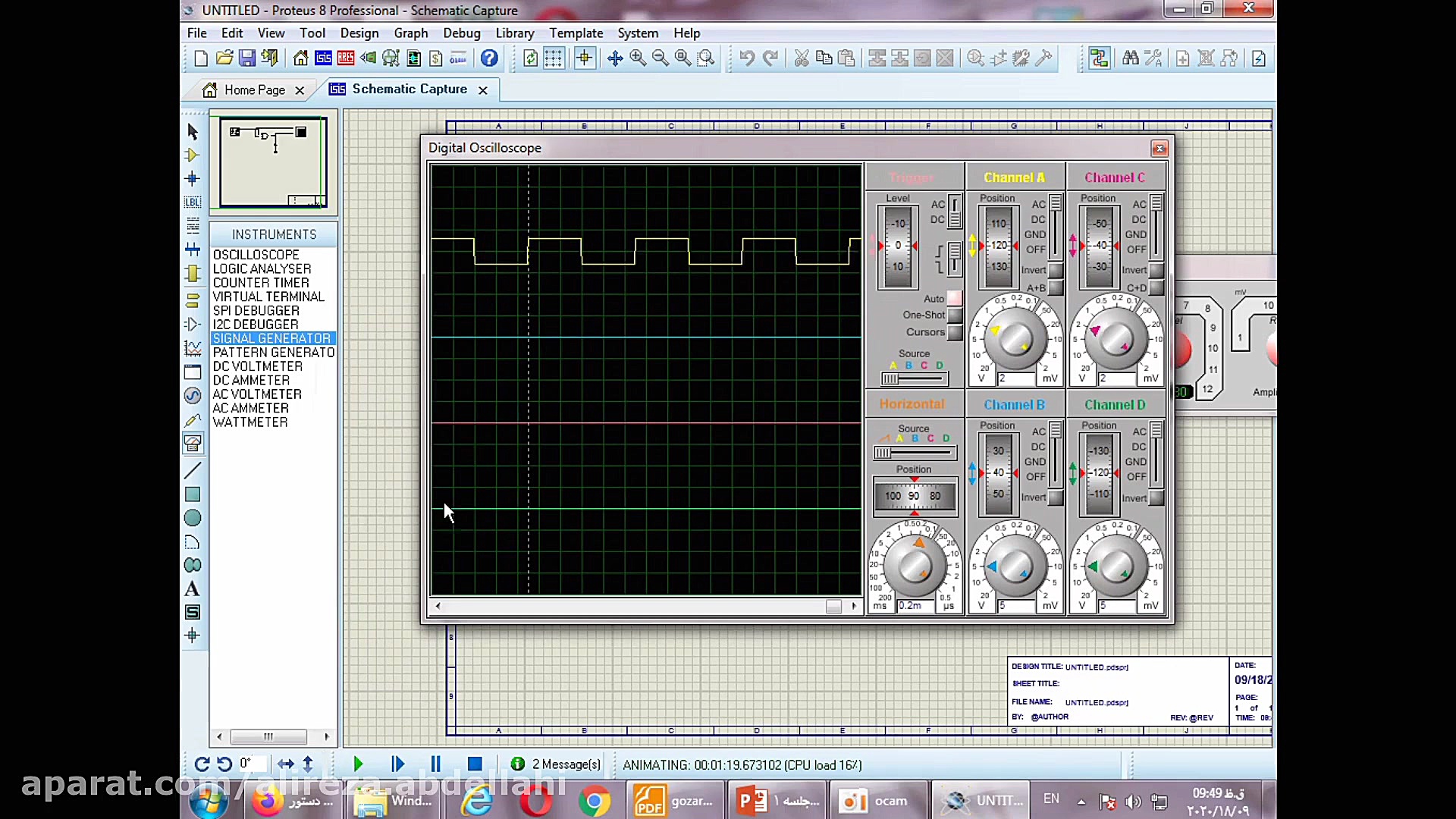Toggle the Cursors button on oscilloscope
The height and width of the screenshot is (819, 1456).
click(x=955, y=332)
